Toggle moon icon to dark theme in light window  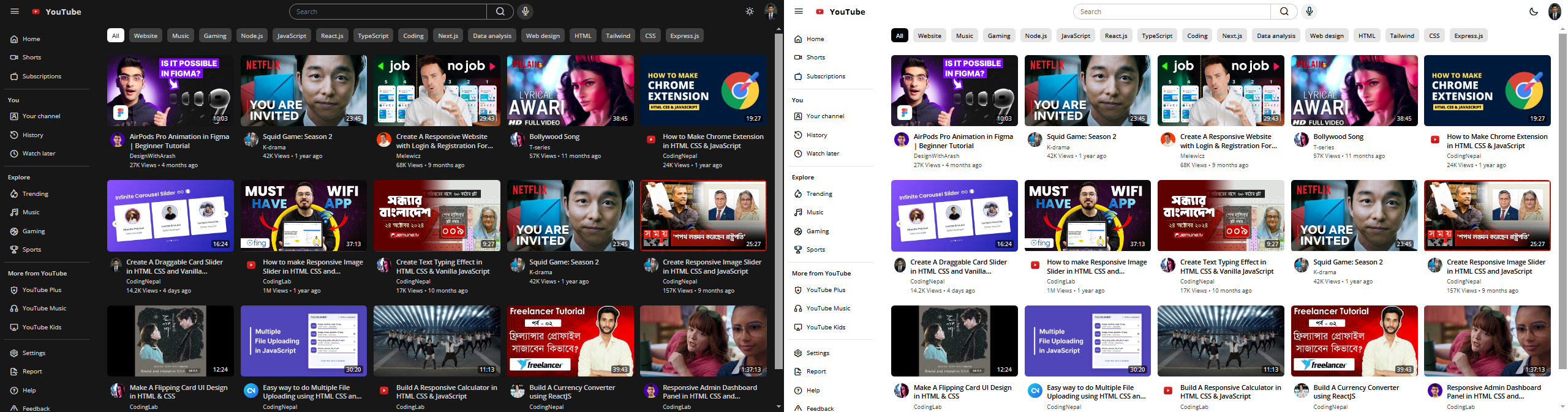[x=1534, y=12]
